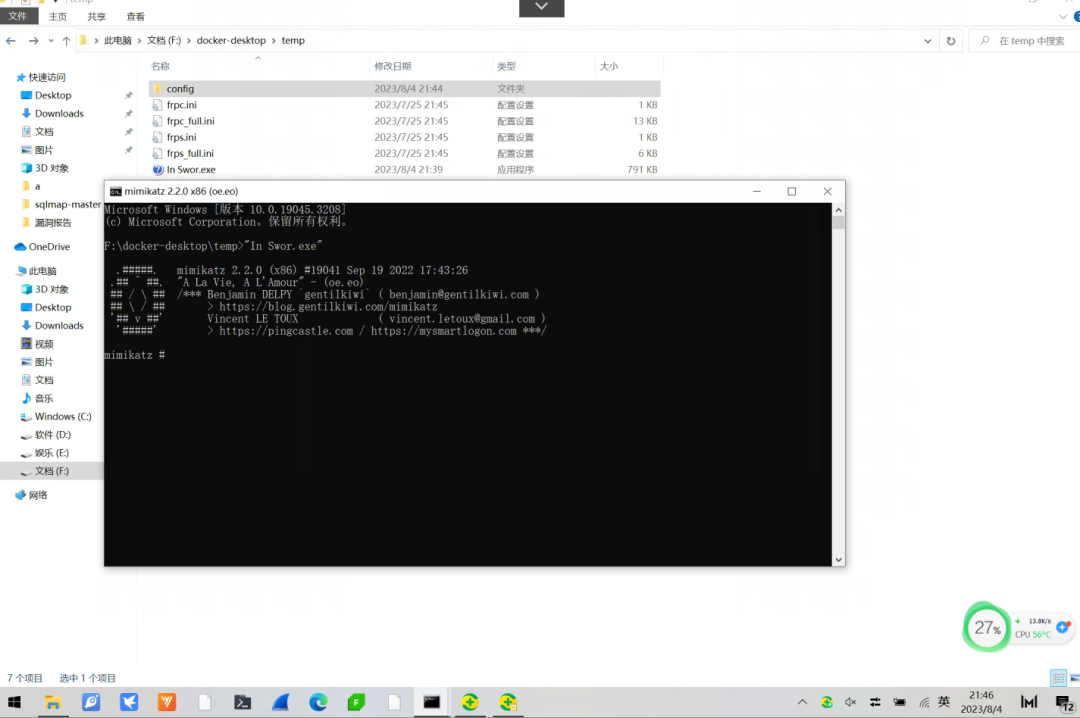Switch to the command prompt taskbar icon
Viewport: 1080px width, 718px height.
[x=432, y=702]
